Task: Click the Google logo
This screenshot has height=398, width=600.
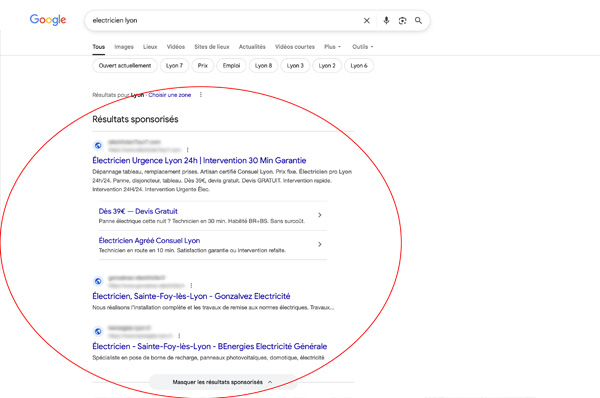Action: tap(48, 20)
